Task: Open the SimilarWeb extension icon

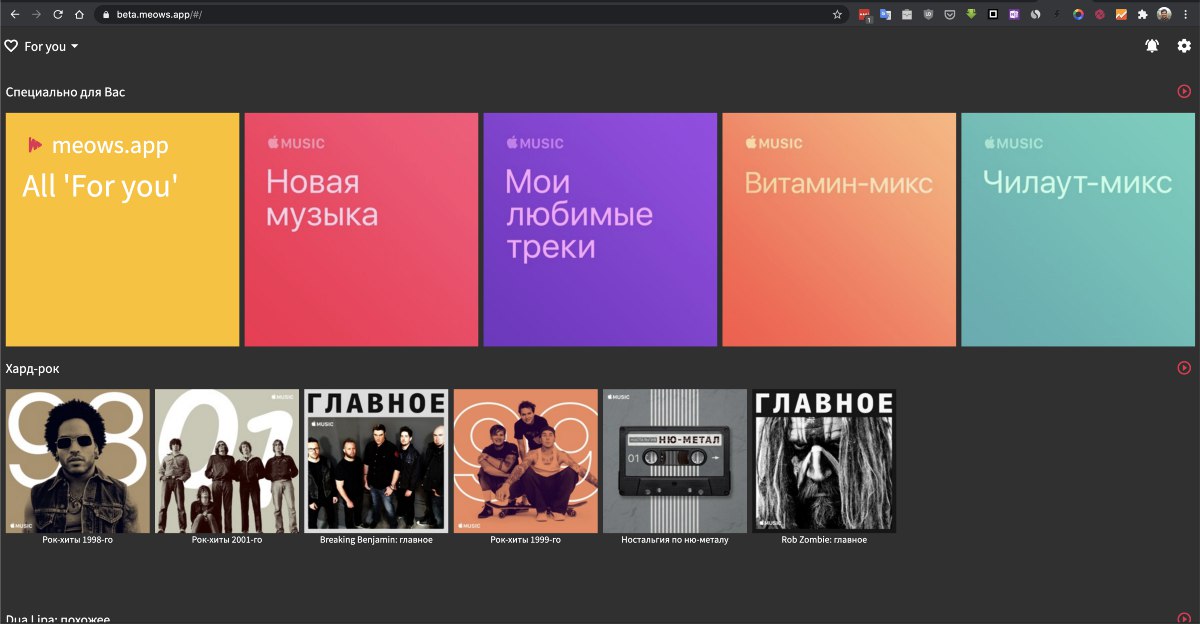Action: click(1036, 15)
